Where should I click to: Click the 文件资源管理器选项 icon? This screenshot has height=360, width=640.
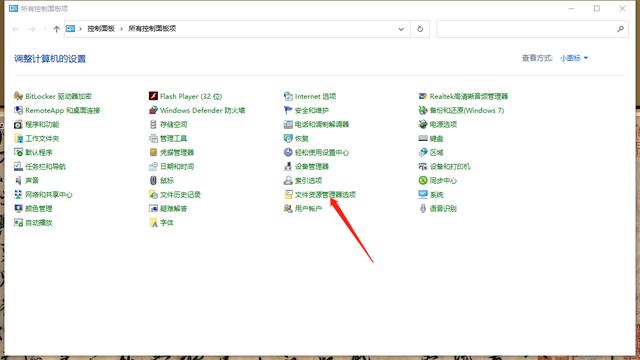click(x=288, y=194)
